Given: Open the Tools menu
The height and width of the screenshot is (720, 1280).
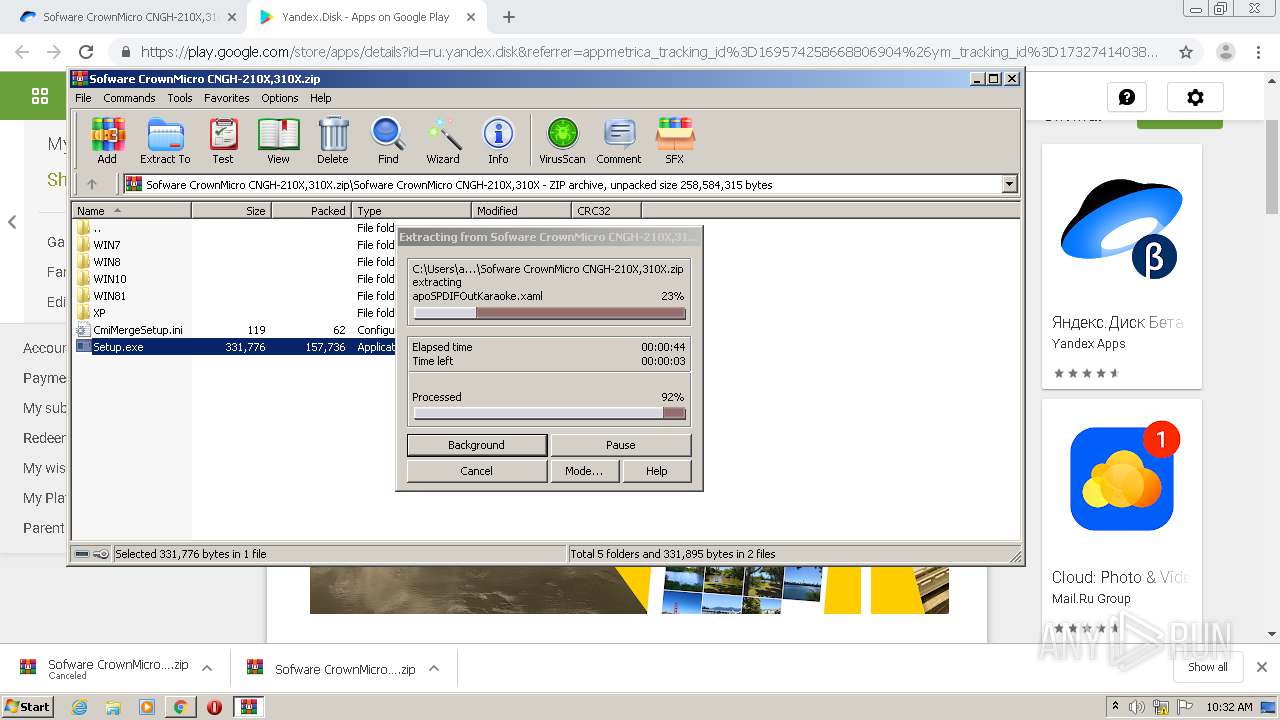Looking at the screenshot, I should click(180, 98).
